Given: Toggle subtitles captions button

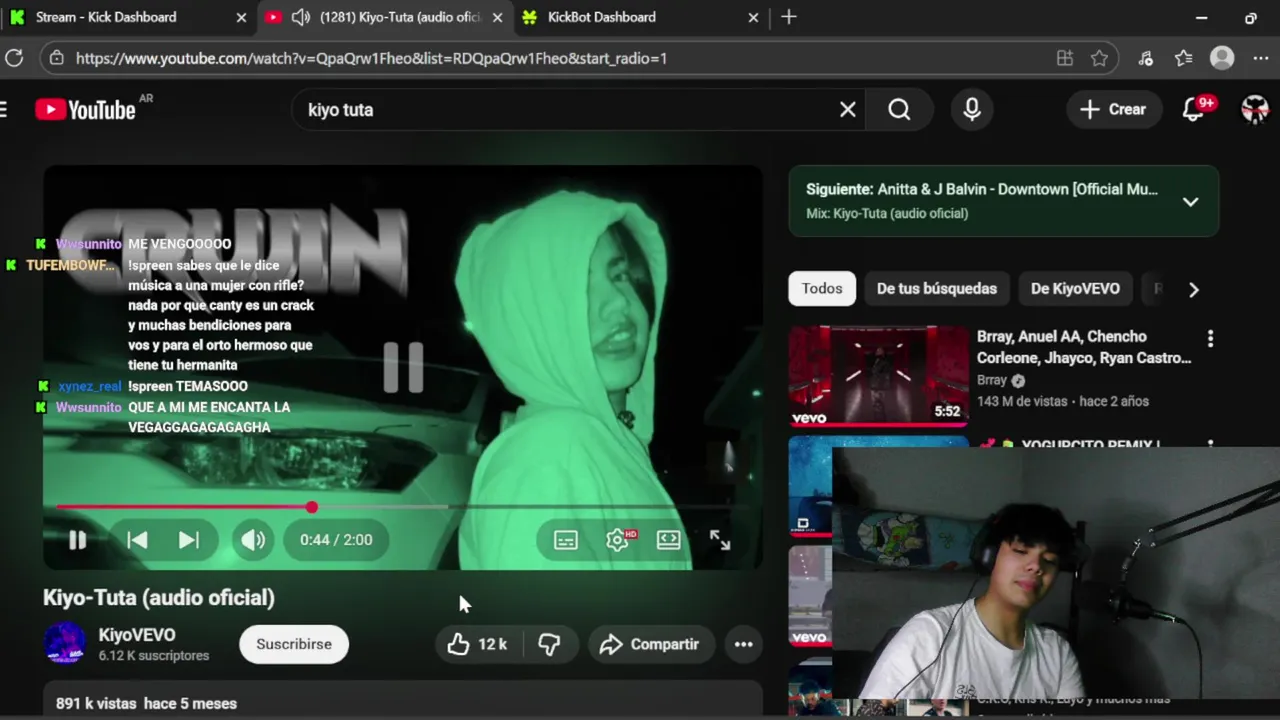Looking at the screenshot, I should 566,540.
